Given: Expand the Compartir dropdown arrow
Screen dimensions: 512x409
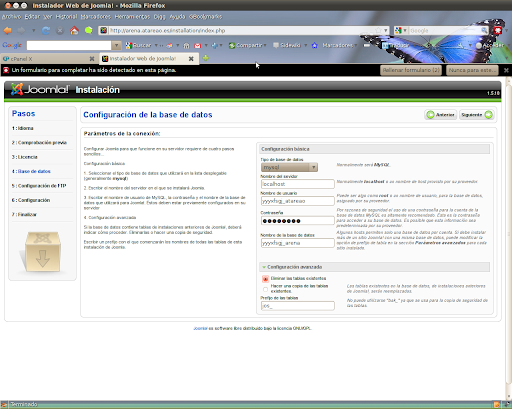Looking at the screenshot, I should pos(265,45).
